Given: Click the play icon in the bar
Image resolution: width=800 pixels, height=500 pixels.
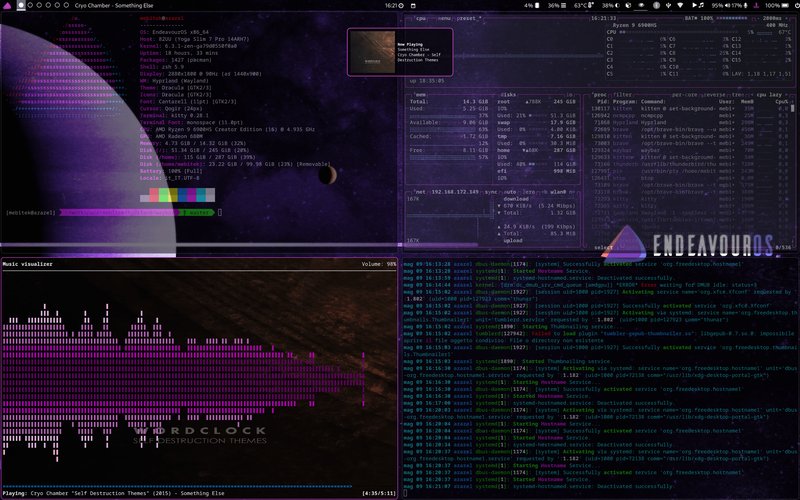Looking at the screenshot, I should [x=694, y=6].
